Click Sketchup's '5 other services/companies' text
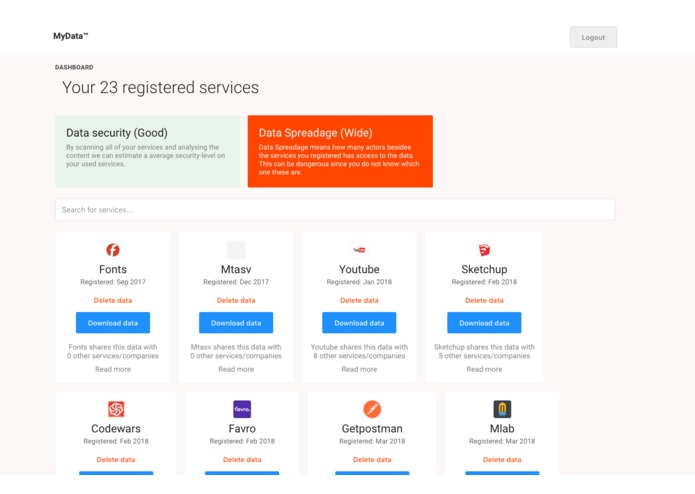This screenshot has width=695, height=494. click(484, 356)
